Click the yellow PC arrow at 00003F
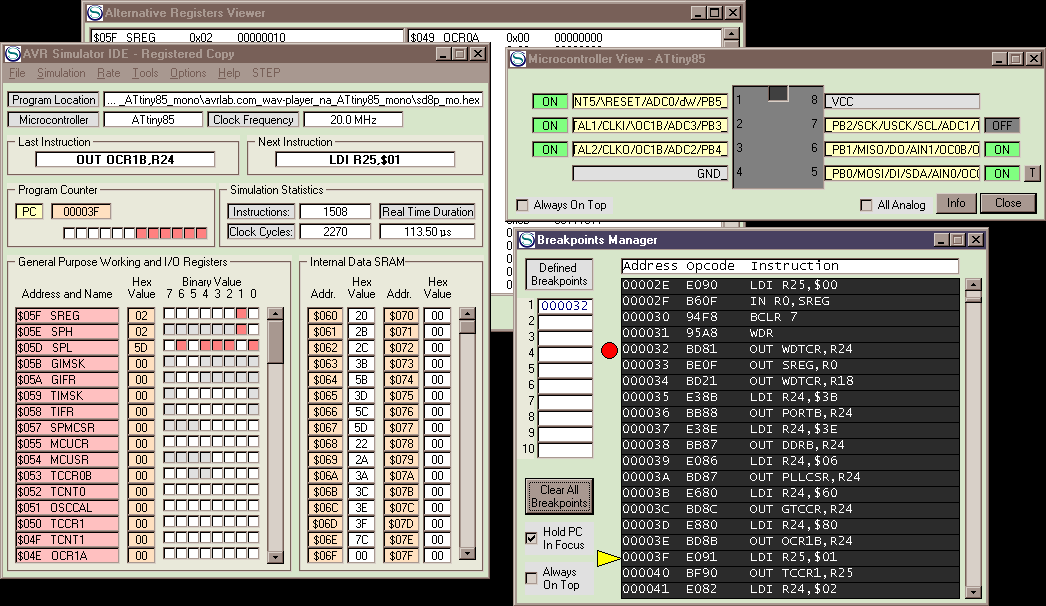 tap(608, 558)
